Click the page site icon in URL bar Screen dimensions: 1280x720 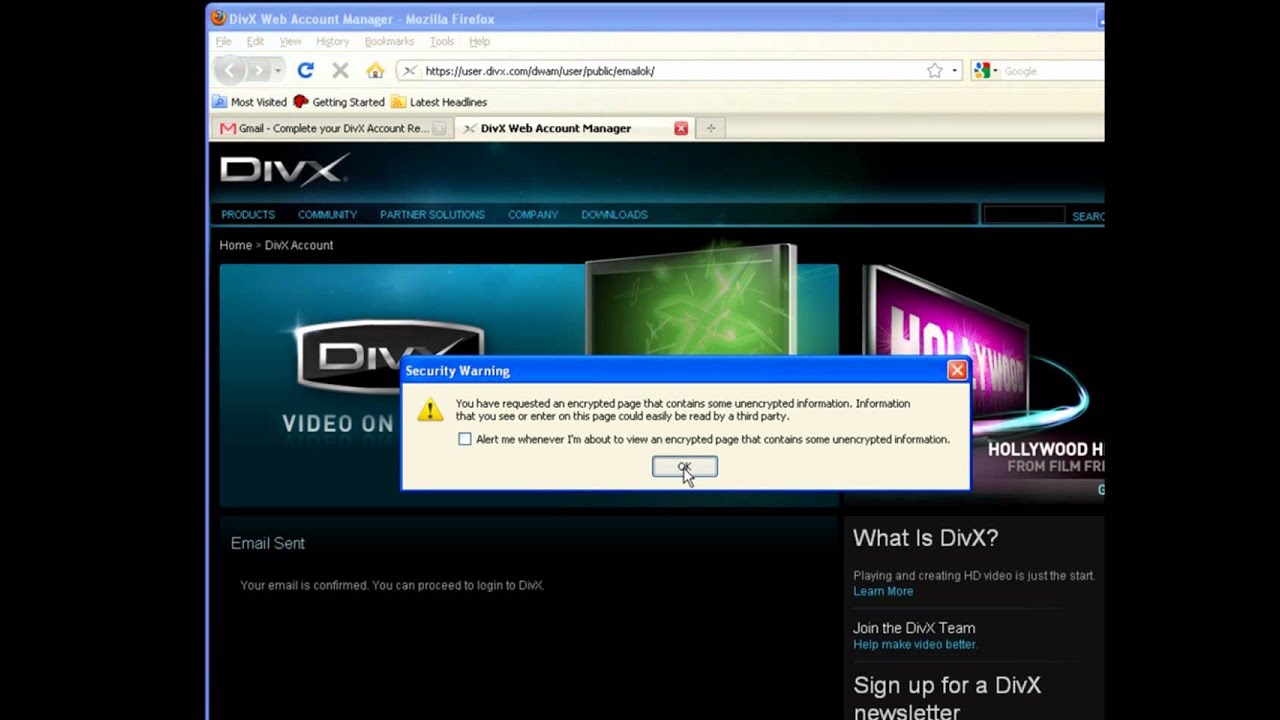[409, 71]
